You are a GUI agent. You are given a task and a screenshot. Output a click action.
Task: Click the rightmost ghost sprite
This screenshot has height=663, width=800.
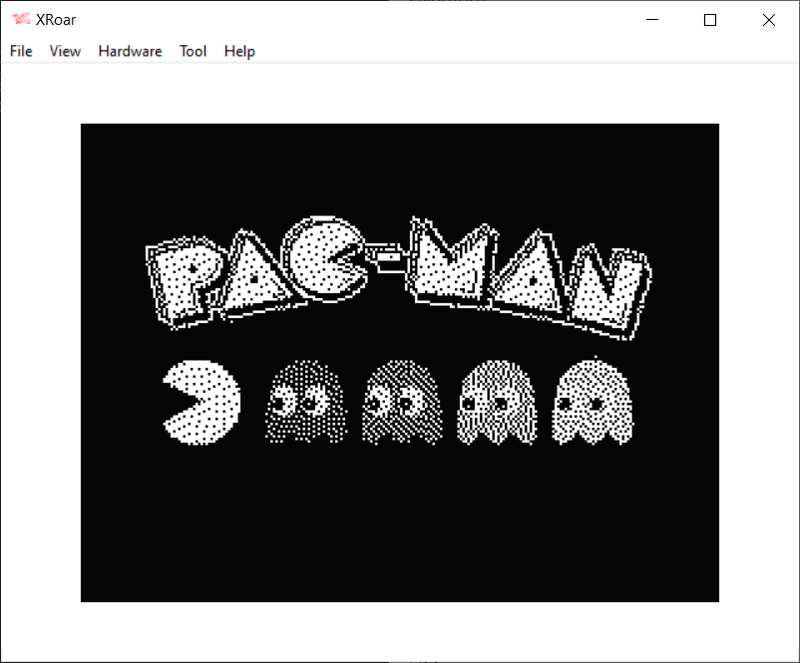click(590, 400)
